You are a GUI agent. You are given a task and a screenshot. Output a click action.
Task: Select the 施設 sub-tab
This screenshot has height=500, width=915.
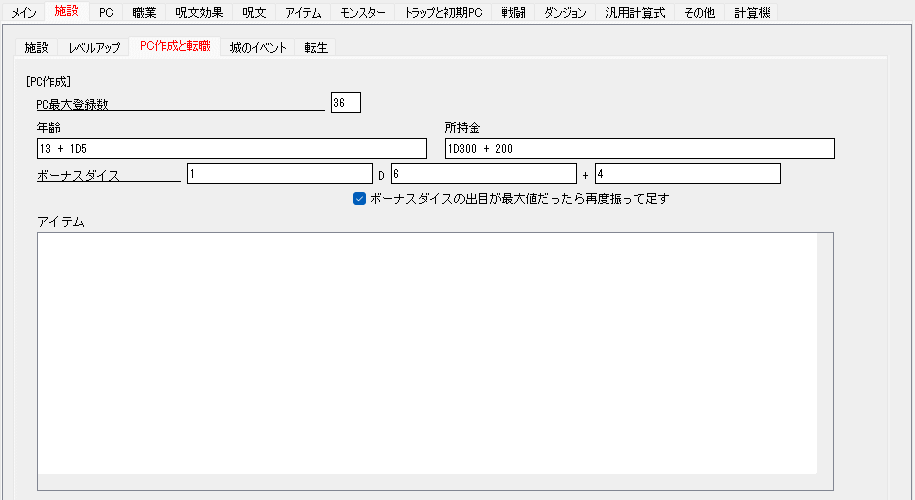click(x=36, y=48)
